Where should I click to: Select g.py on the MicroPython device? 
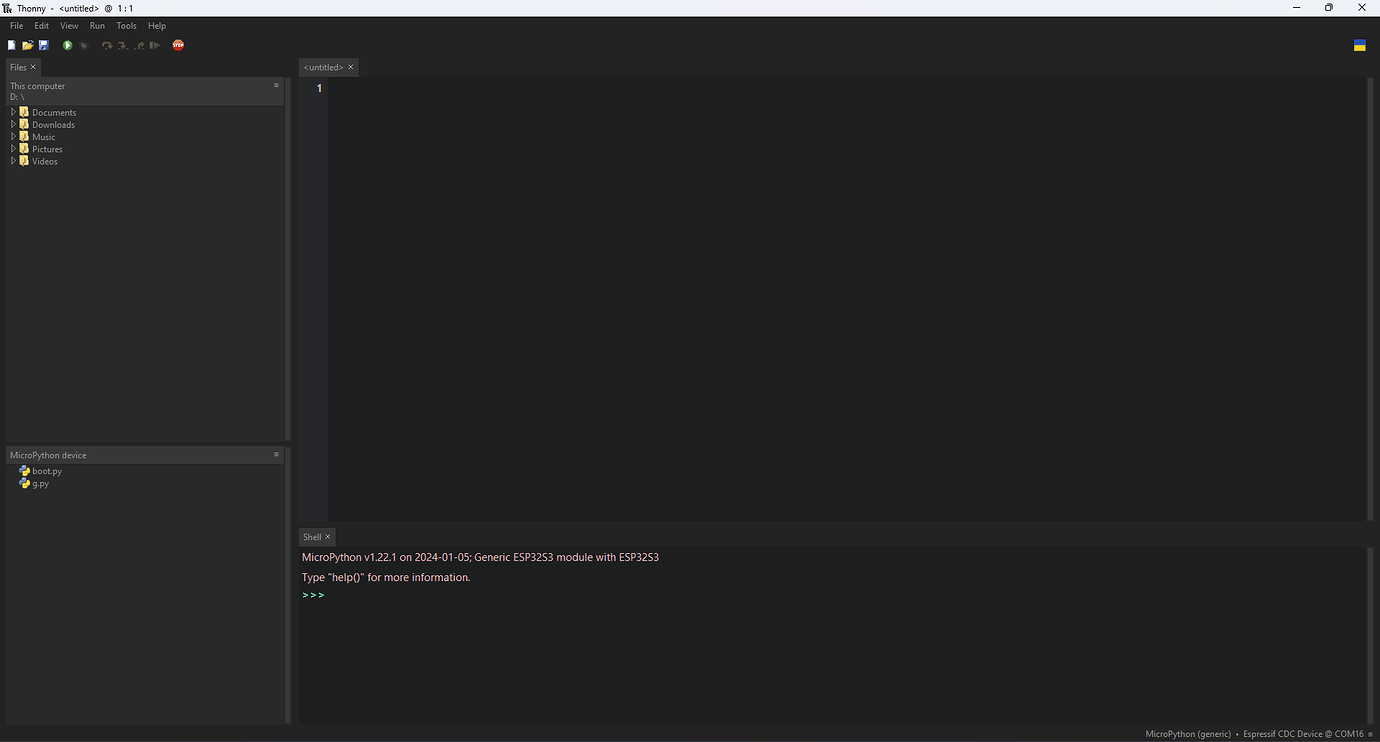click(41, 483)
